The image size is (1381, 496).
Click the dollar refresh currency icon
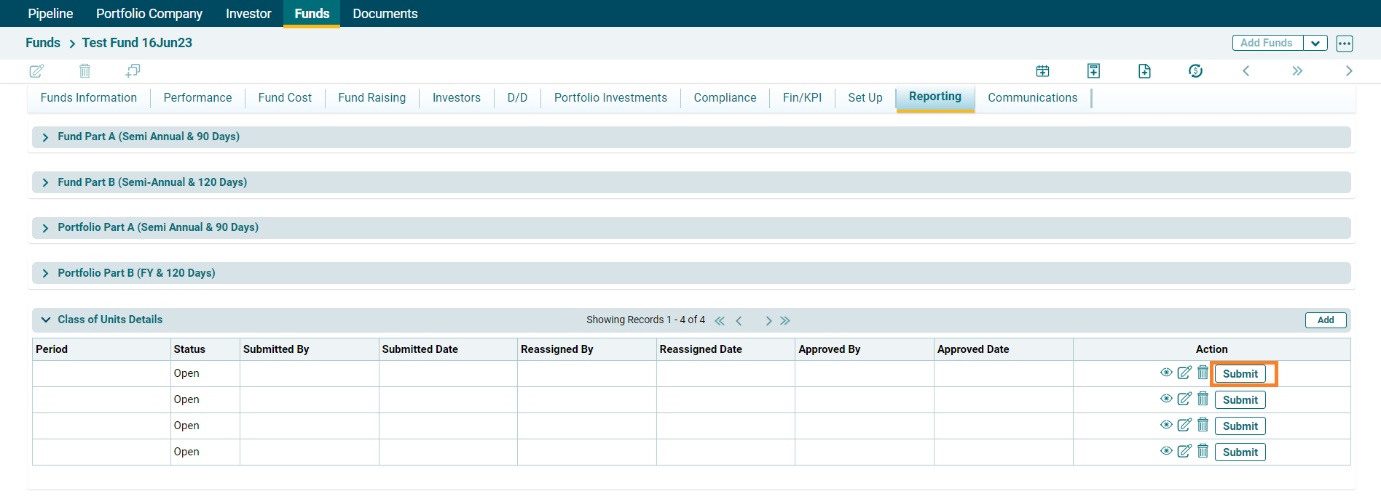(x=1195, y=71)
